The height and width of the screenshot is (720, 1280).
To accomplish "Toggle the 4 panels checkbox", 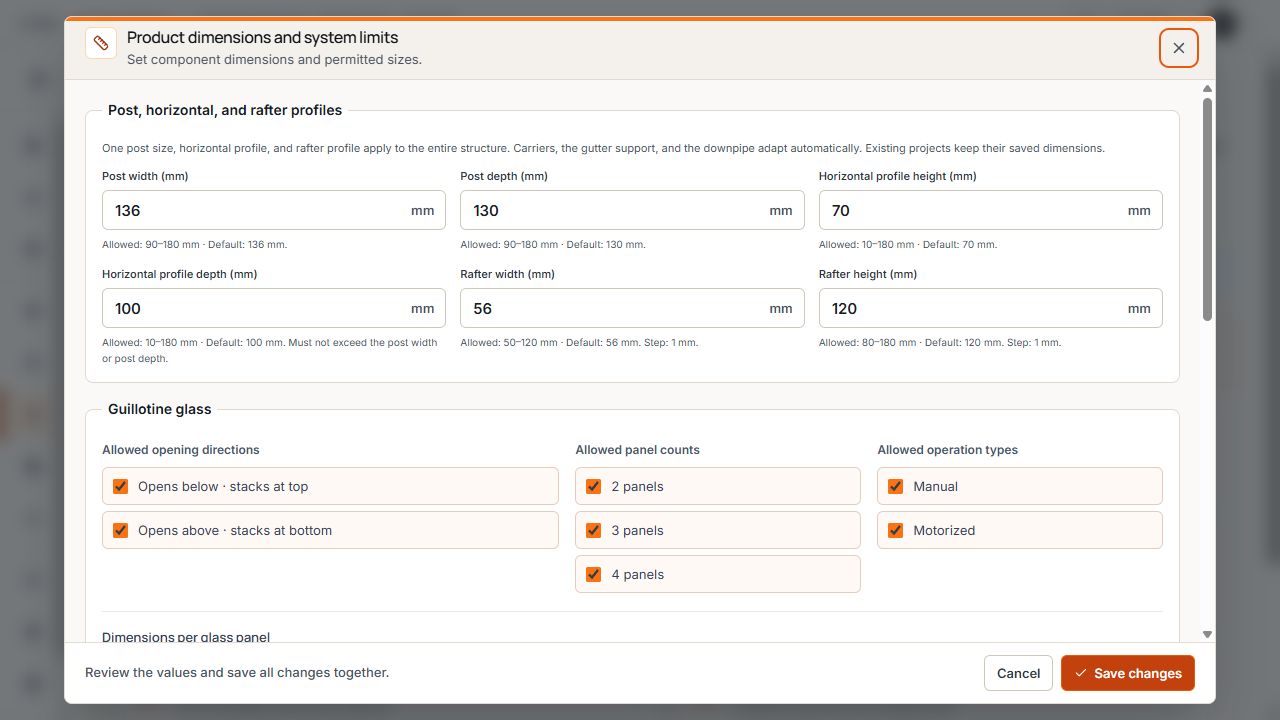I will pyautogui.click(x=594, y=574).
